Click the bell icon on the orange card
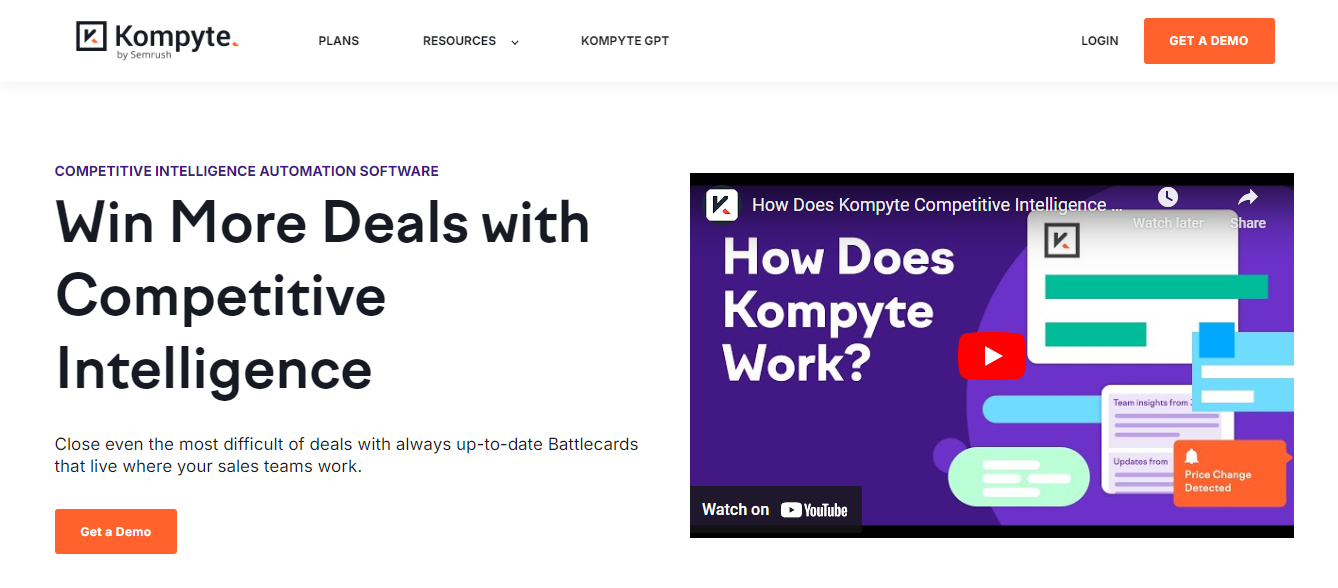The image size is (1338, 588). 1191,457
